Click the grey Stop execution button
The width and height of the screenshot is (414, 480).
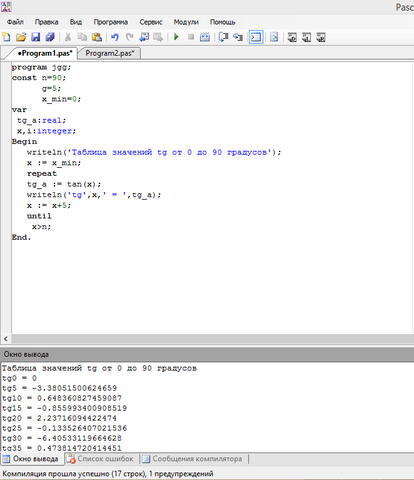click(191, 37)
